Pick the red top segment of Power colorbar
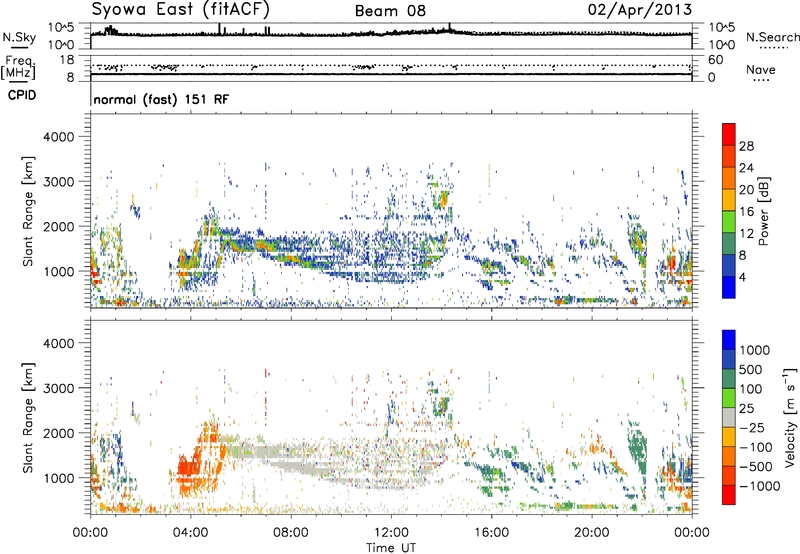Image resolution: width=800 pixels, height=554 pixels. tap(729, 134)
